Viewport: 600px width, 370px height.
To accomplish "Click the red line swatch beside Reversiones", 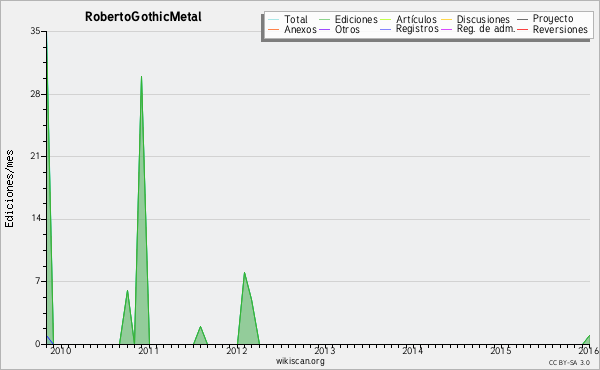I will (523, 29).
